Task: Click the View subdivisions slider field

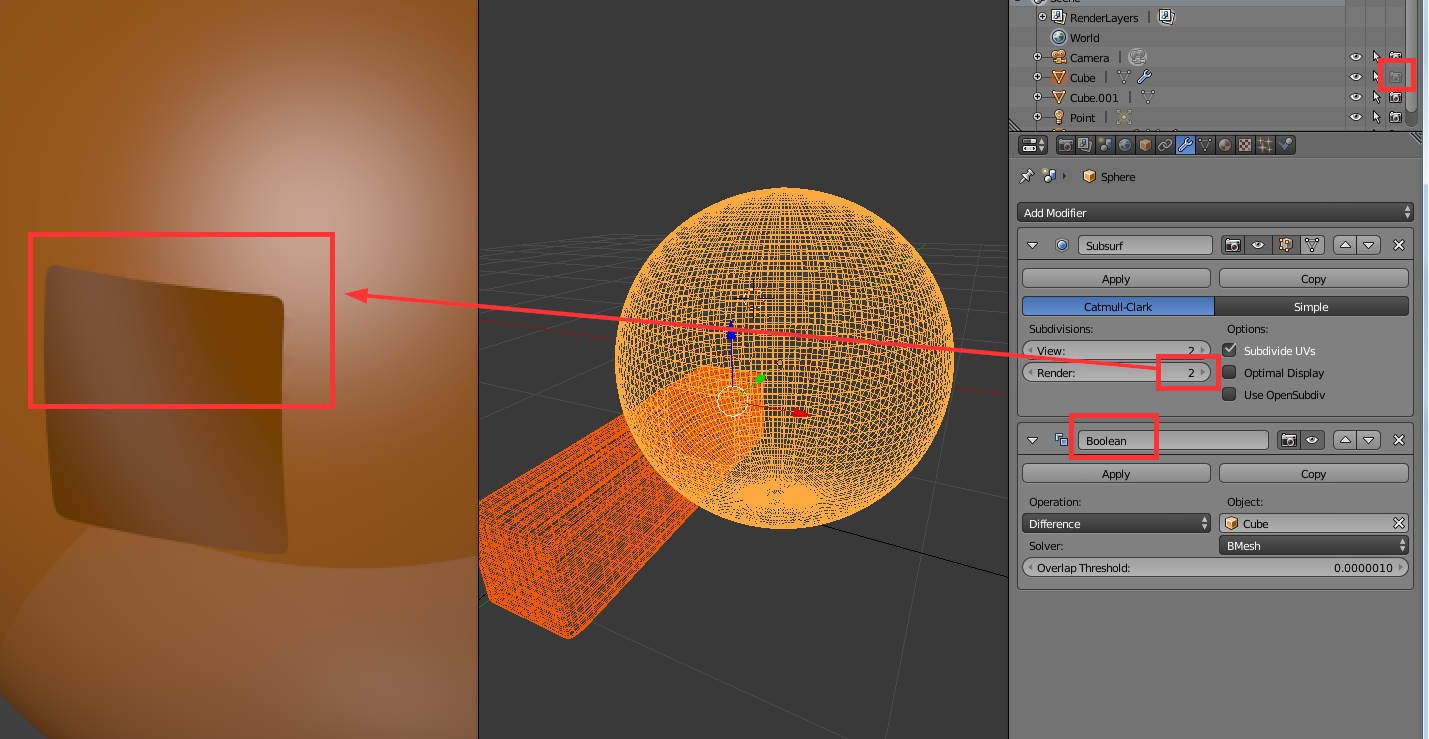Action: (x=1116, y=350)
